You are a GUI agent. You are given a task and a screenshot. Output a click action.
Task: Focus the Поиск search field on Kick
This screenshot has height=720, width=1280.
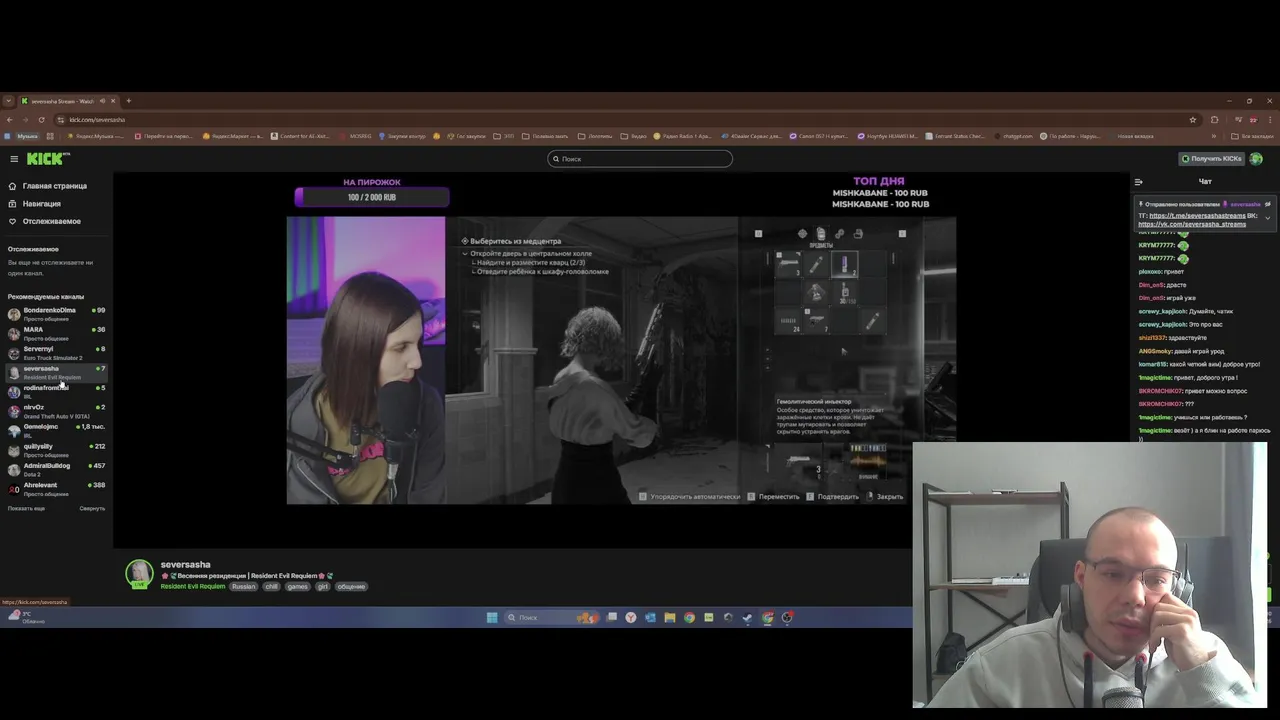640,159
